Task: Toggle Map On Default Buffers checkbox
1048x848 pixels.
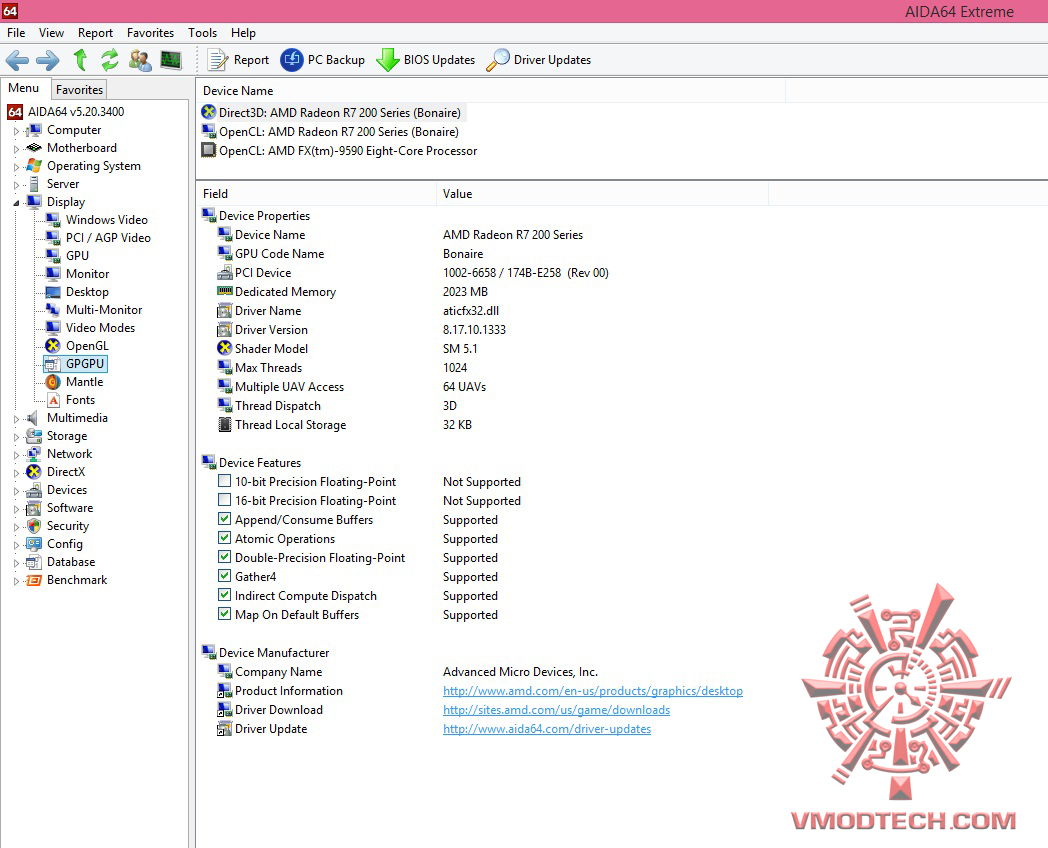Action: [x=225, y=613]
